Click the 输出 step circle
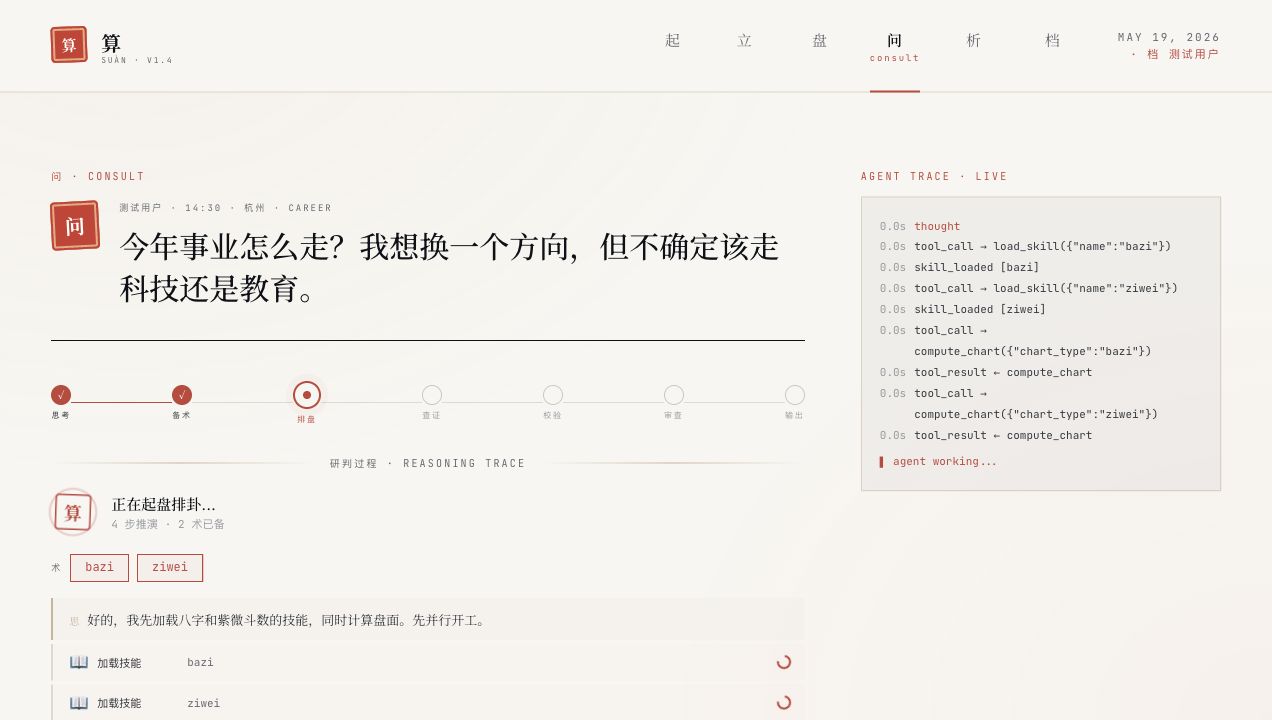This screenshot has height=720, width=1272. coord(795,395)
